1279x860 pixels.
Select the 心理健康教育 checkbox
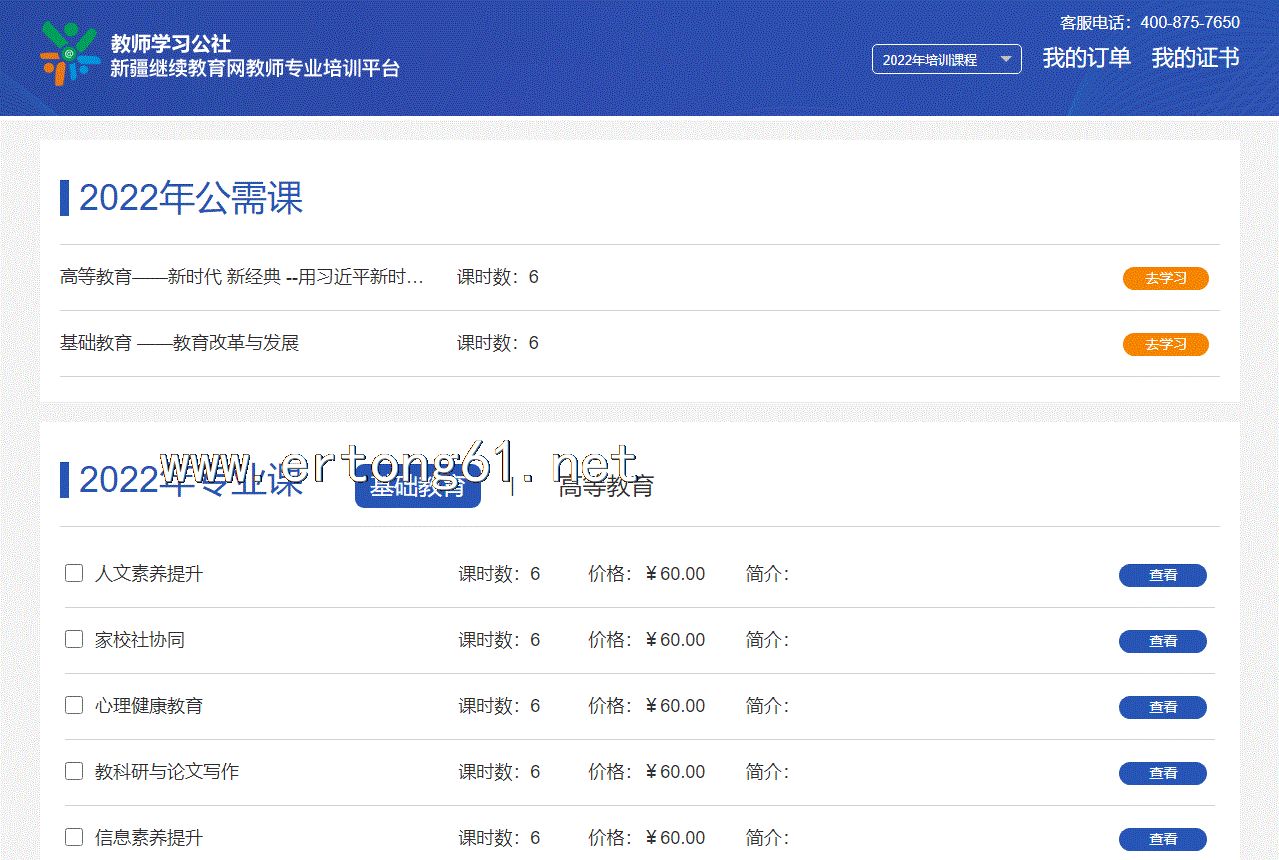[x=74, y=705]
